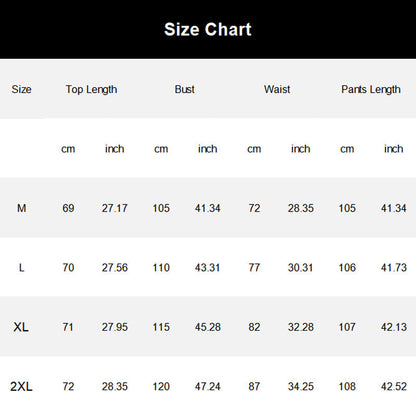Click the Pants Length column header
The width and height of the screenshot is (416, 416).
coord(371,90)
